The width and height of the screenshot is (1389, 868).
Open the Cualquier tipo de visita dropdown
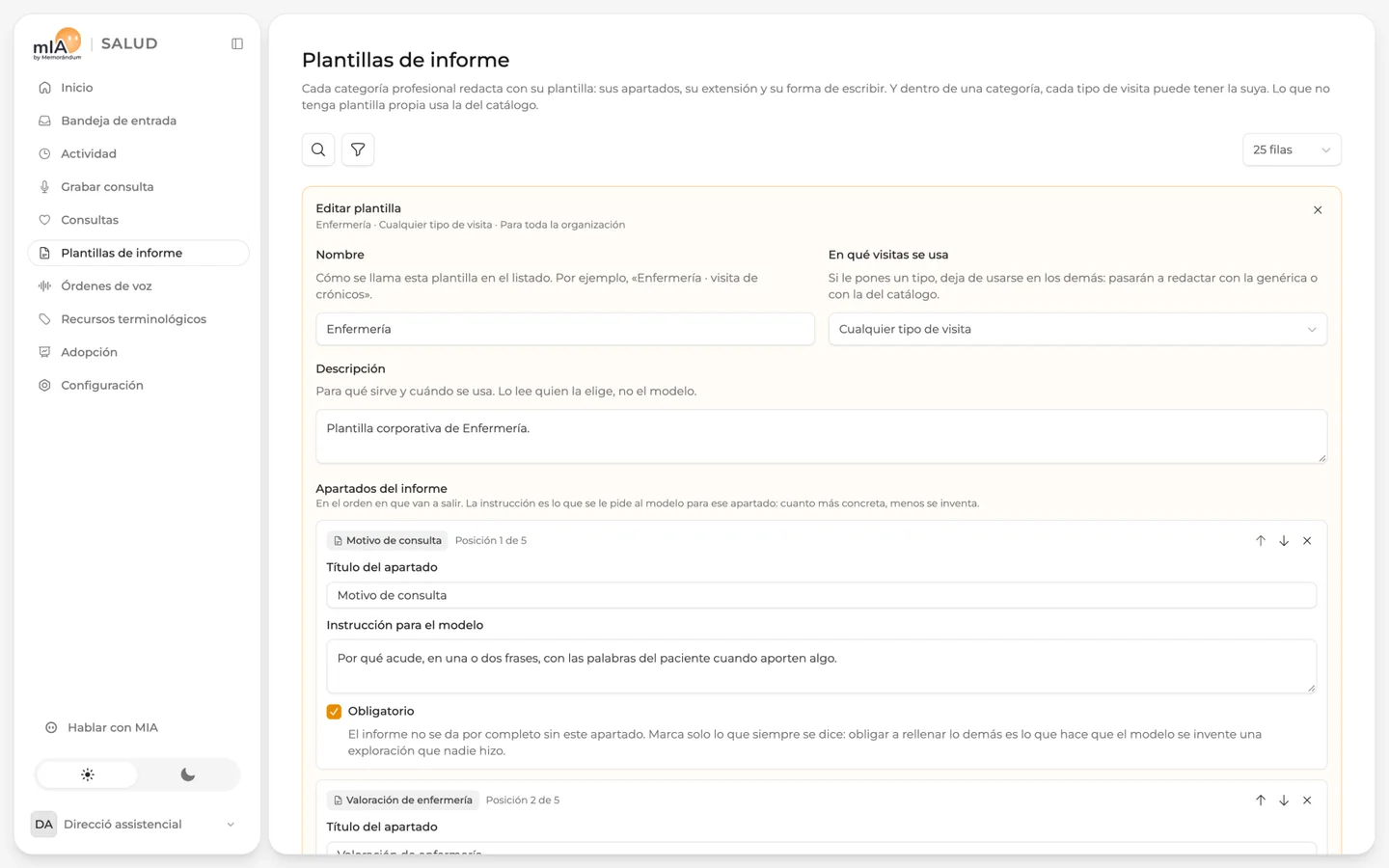pyautogui.click(x=1077, y=329)
